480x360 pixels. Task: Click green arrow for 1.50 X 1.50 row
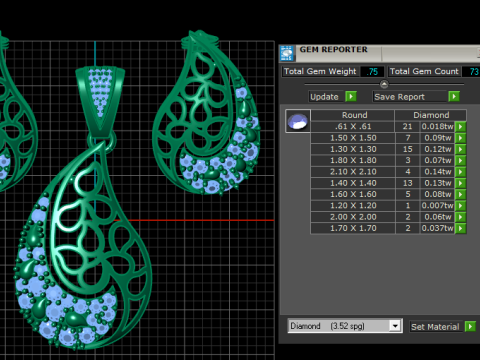pos(461,138)
